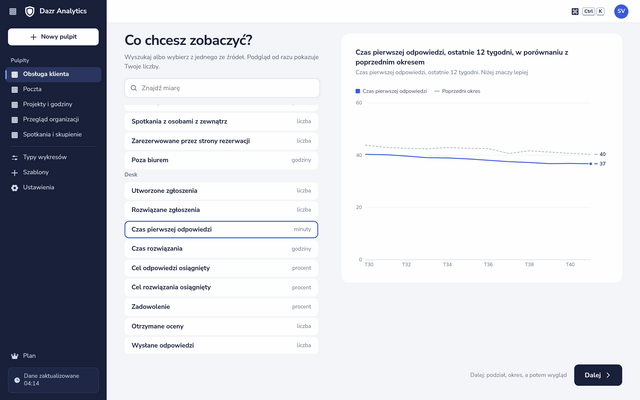Click the clock icon beside Dane zaktualizowane
This screenshot has height=400, width=640.
point(17,380)
